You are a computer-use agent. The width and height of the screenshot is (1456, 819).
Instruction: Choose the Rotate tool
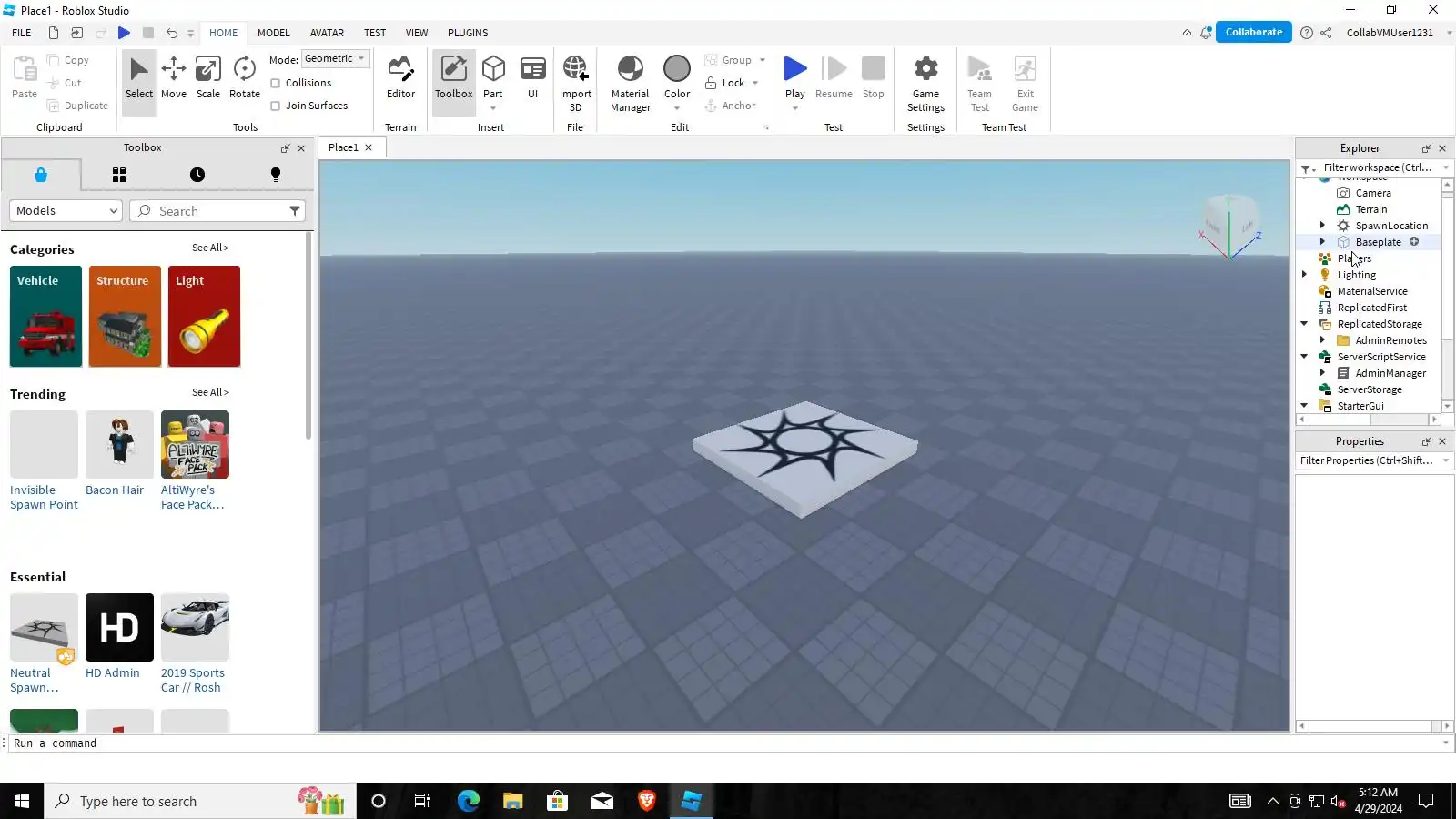point(244,78)
